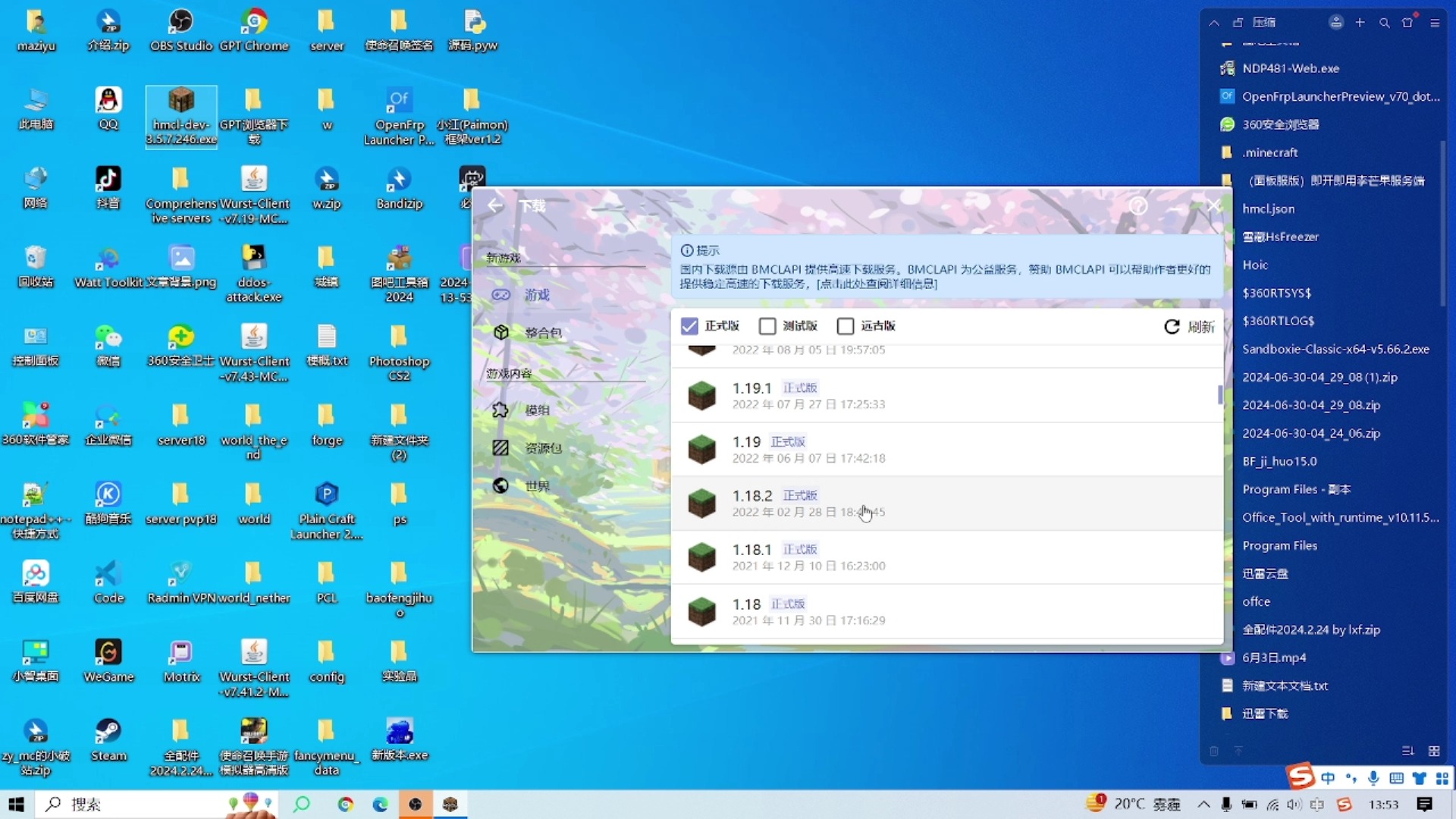
Task: Toggle 中 input mode on Sogou toolbar
Action: (1328, 778)
